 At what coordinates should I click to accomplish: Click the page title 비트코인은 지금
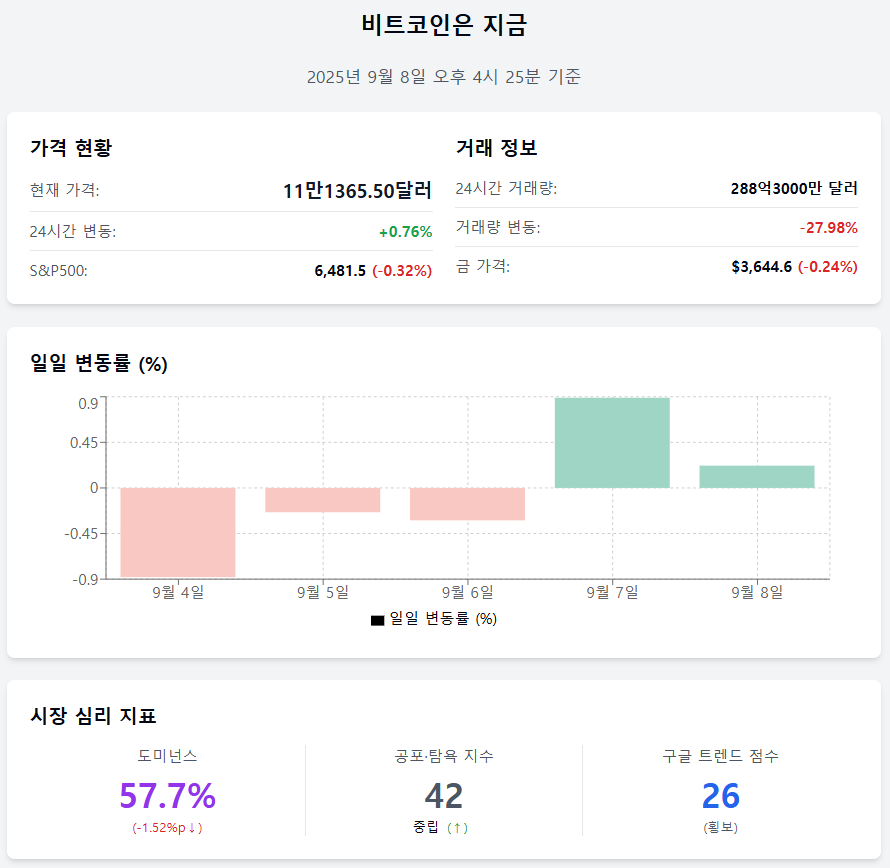tap(444, 26)
